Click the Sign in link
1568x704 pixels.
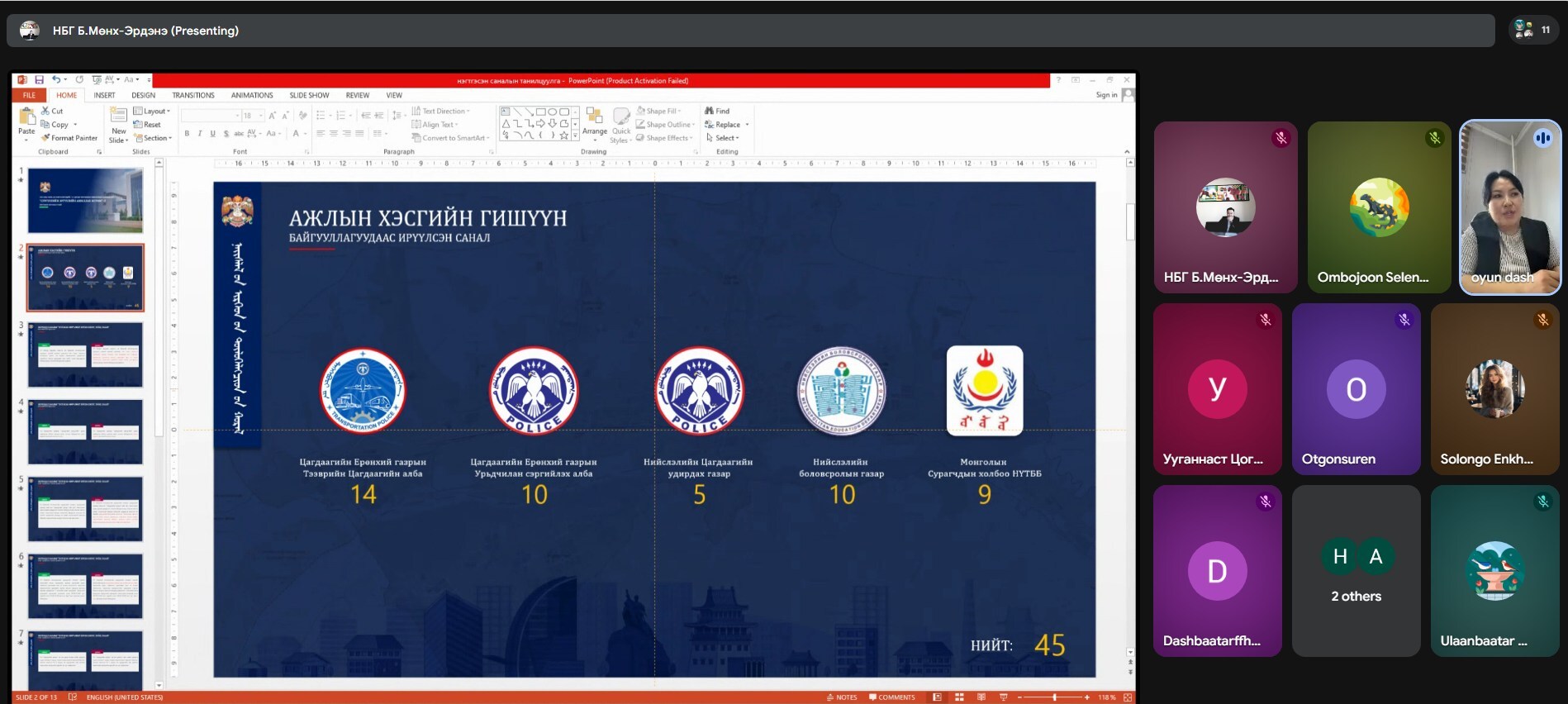(1106, 95)
